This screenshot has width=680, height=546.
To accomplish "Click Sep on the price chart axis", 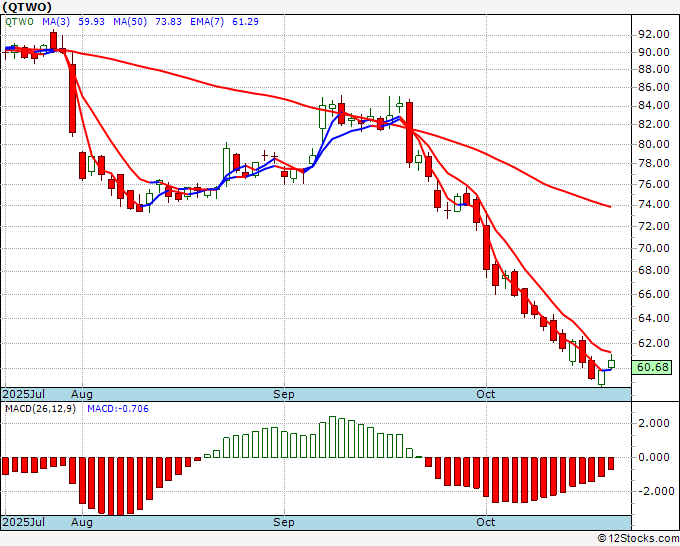I will (284, 394).
